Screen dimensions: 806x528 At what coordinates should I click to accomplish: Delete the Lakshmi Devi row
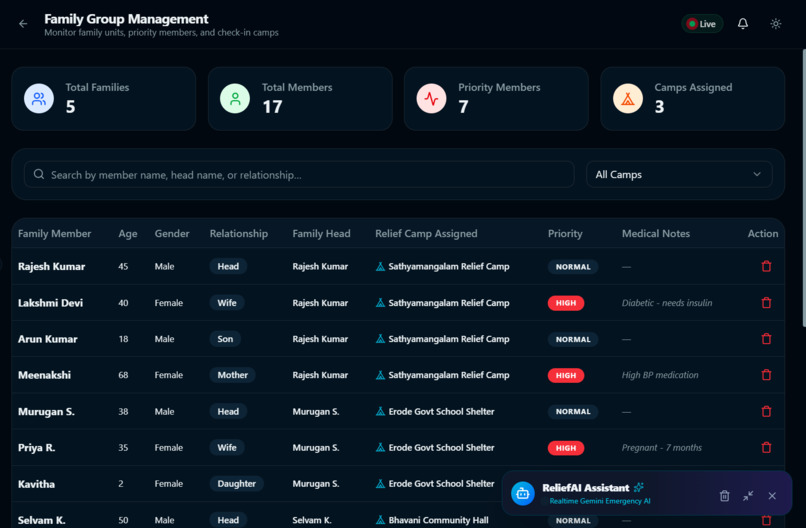pos(766,303)
